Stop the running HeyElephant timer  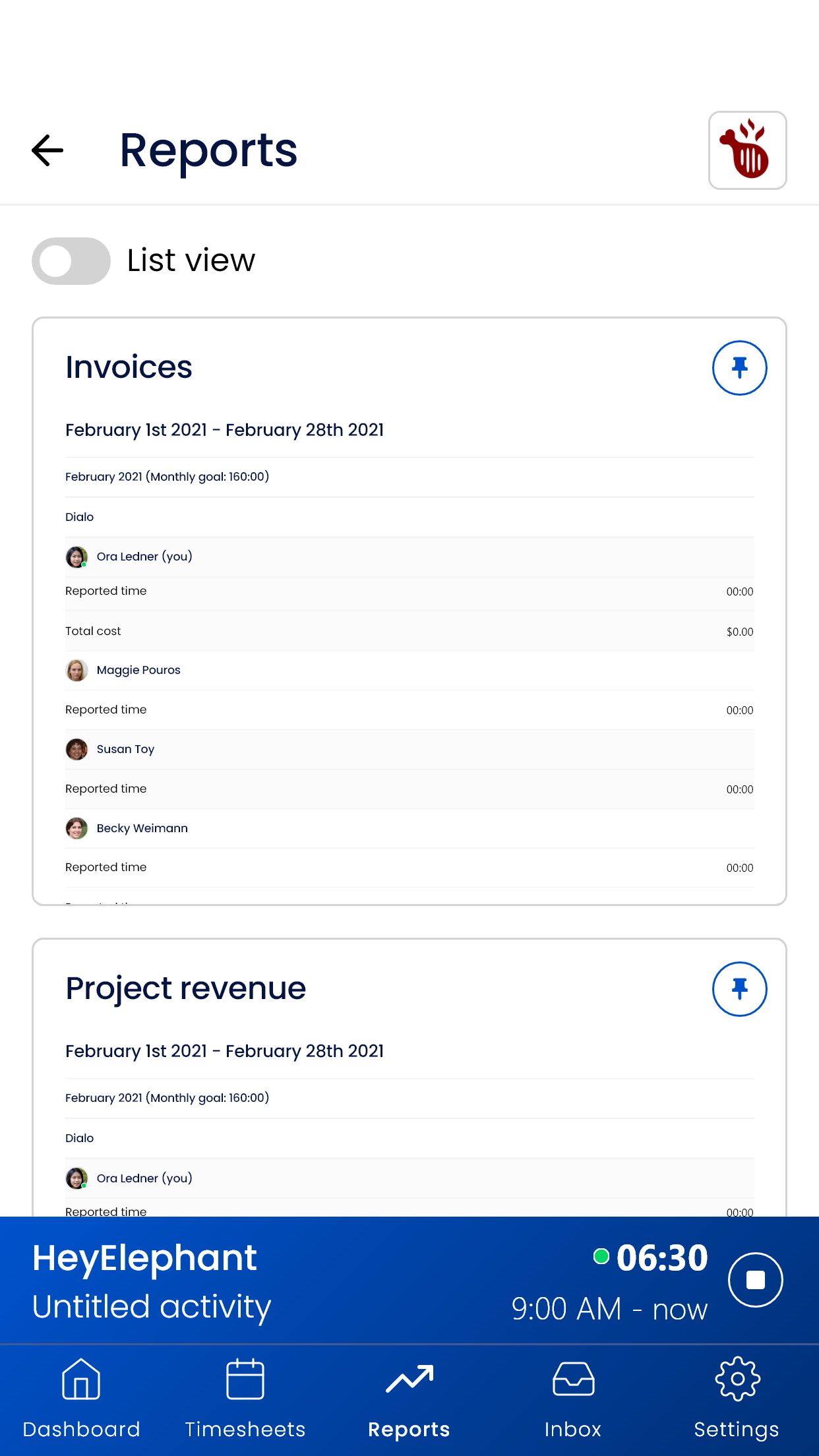[x=755, y=1280]
